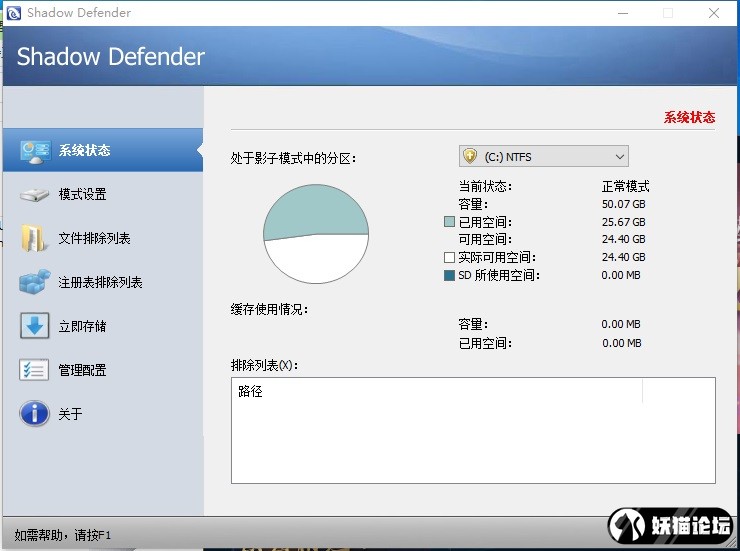The image size is (740, 551).
Task: Open the 关于 page label
Action: coord(70,414)
